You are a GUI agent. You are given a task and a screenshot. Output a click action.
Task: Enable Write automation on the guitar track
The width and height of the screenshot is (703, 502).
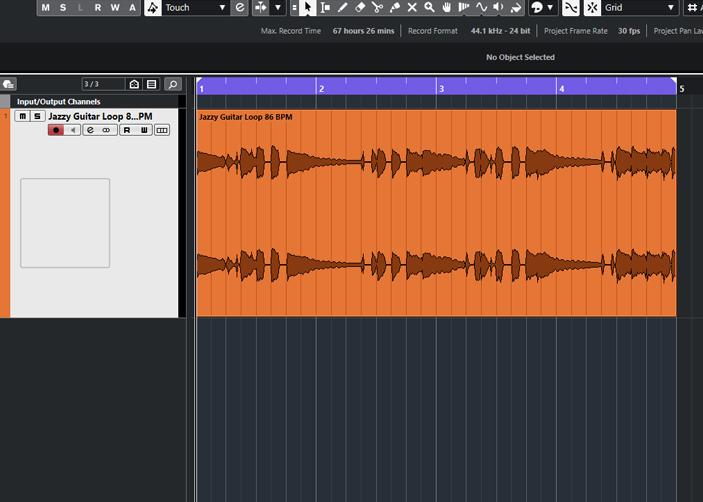[144, 130]
